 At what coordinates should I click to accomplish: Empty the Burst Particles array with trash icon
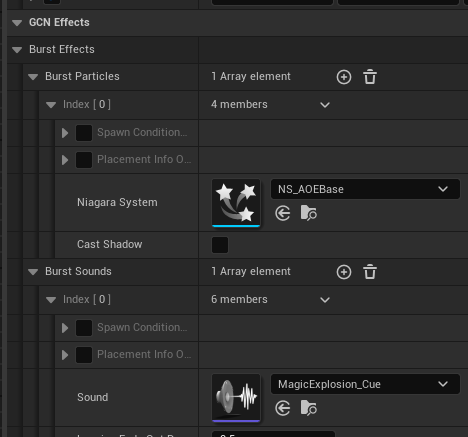coord(370,77)
